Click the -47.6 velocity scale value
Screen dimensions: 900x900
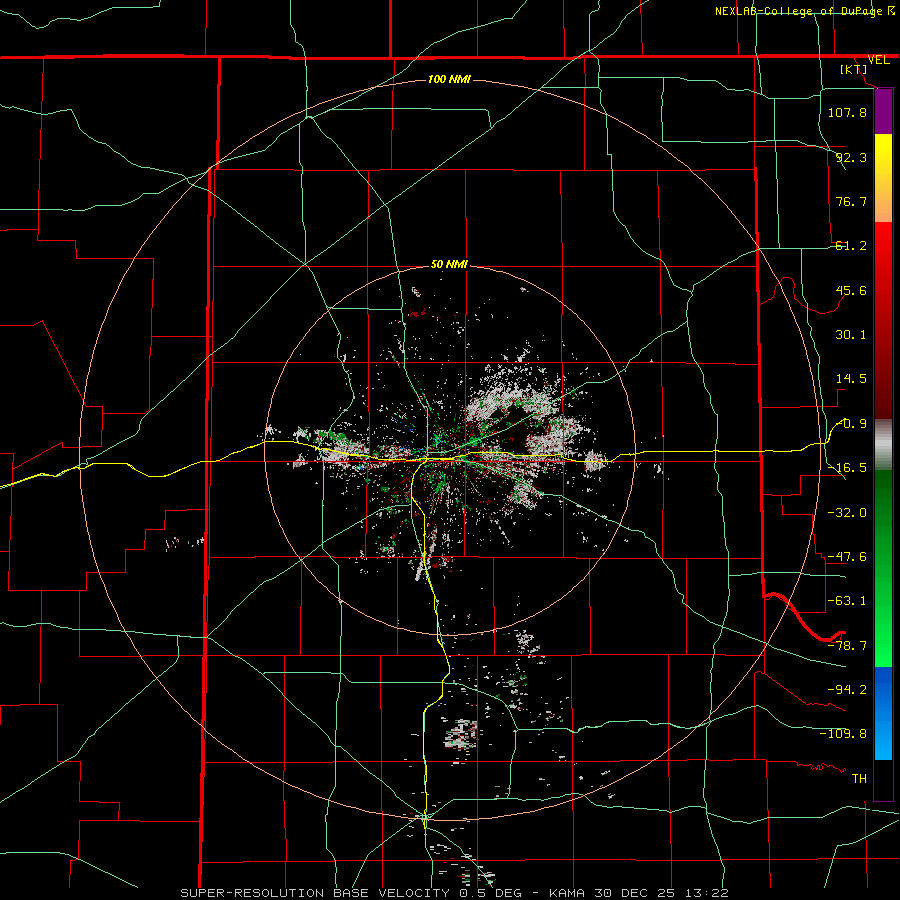847,557
